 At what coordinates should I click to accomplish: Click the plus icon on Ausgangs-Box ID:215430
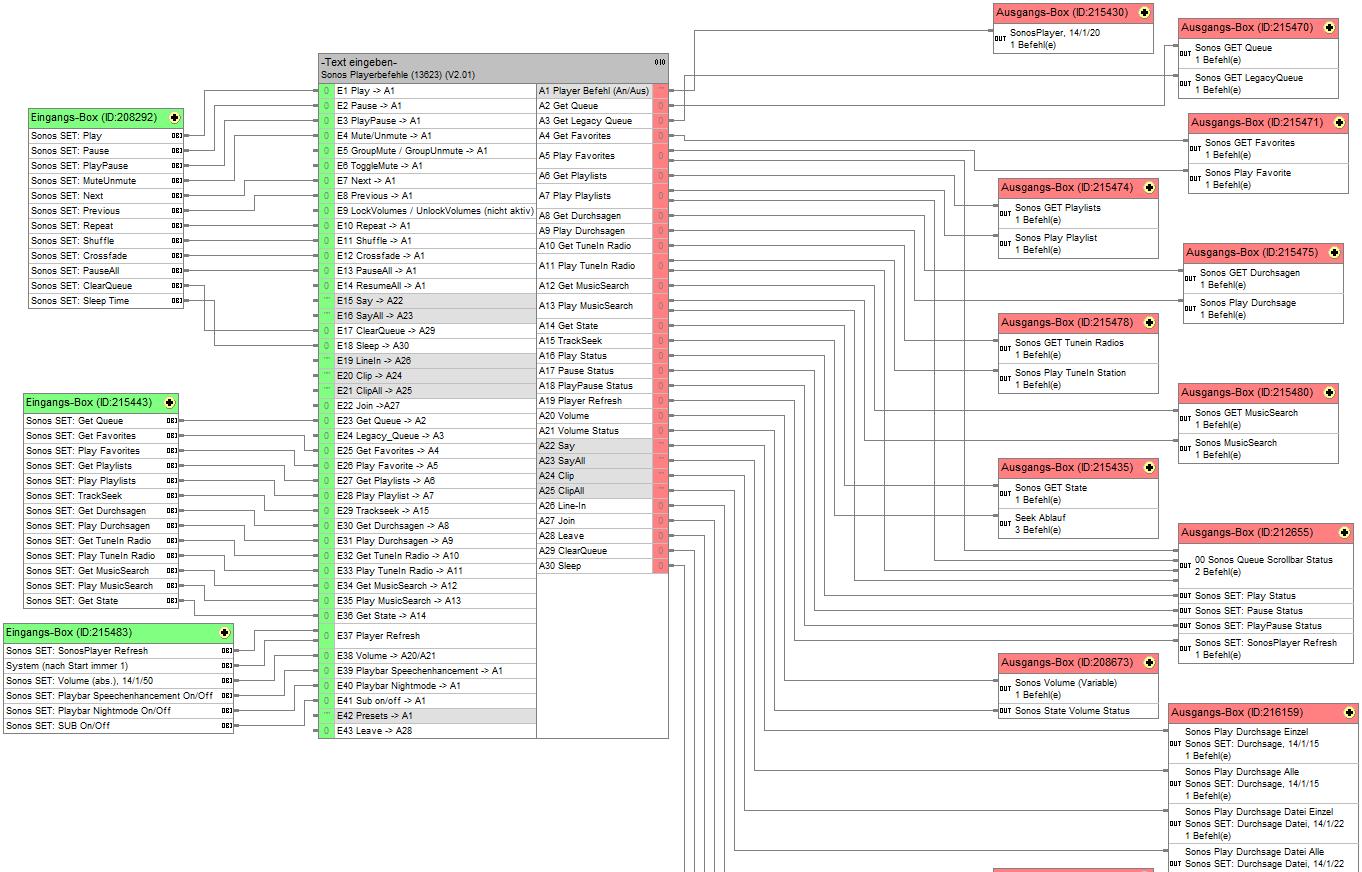click(1144, 13)
